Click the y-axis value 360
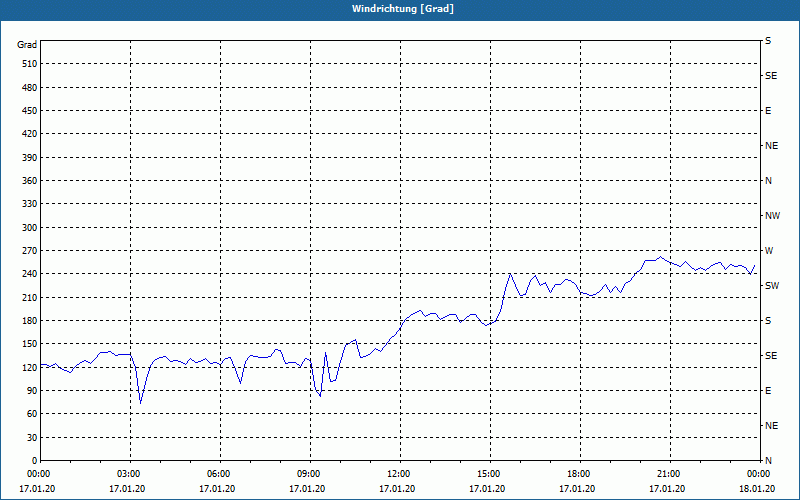This screenshot has height=500, width=800. pos(30,181)
